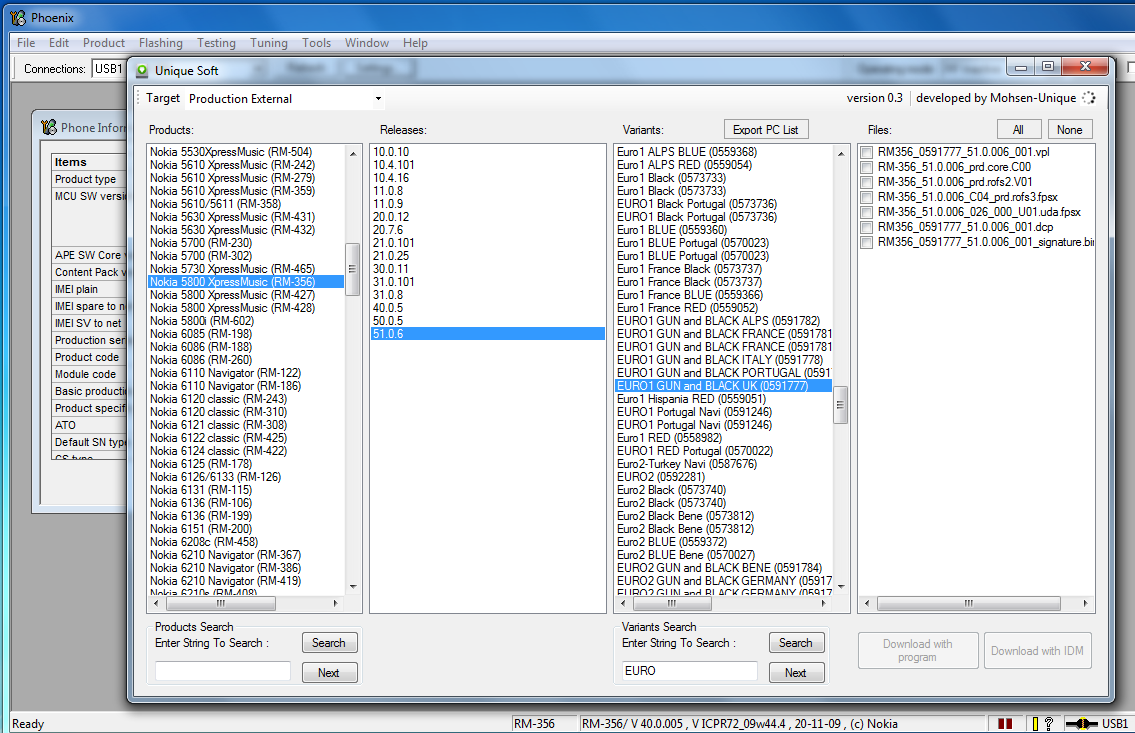This screenshot has width=1135, height=733.
Task: Click Next in Products Search
Action: coord(329,672)
